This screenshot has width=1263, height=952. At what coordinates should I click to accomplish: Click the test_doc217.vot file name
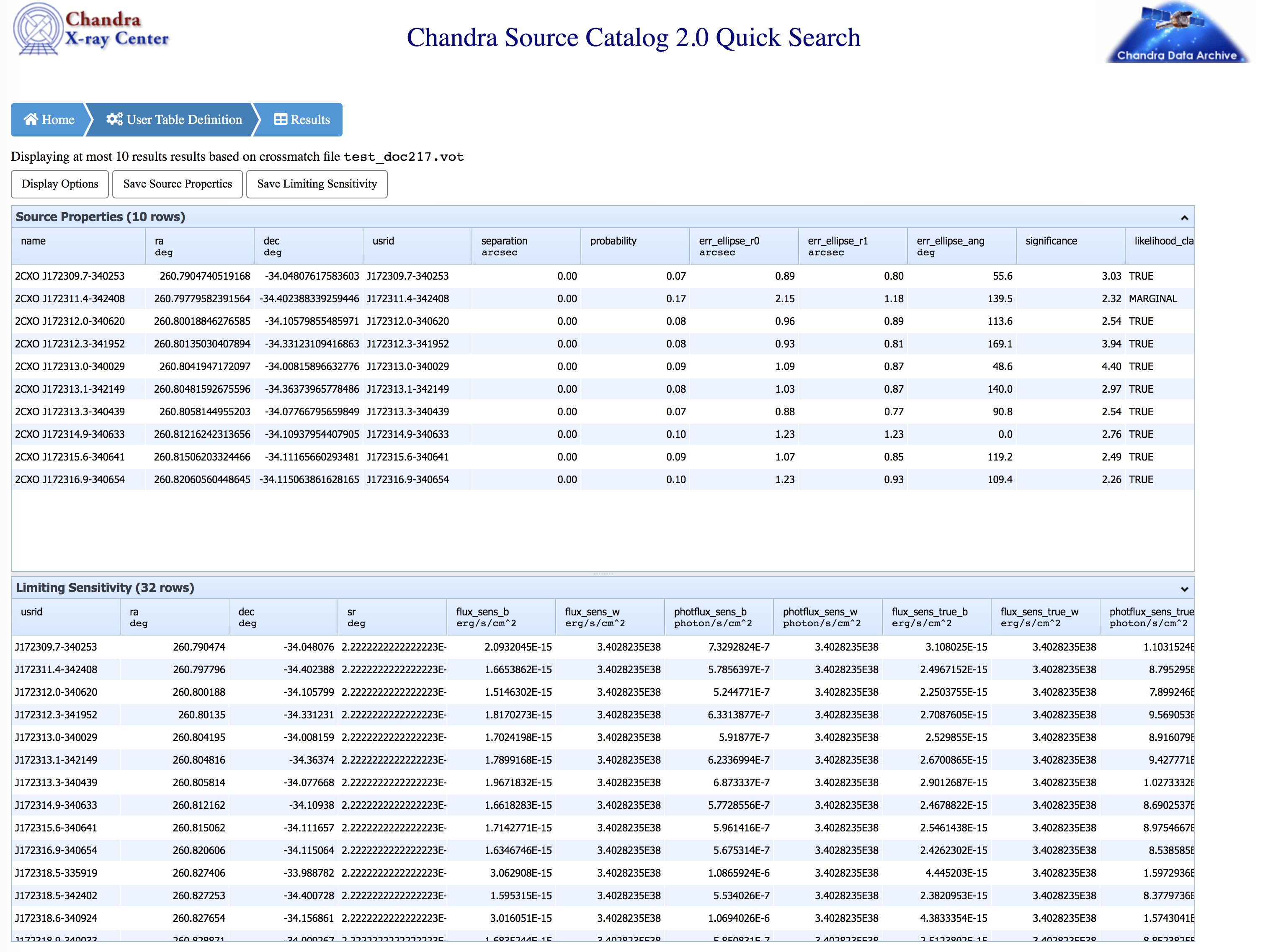click(403, 157)
